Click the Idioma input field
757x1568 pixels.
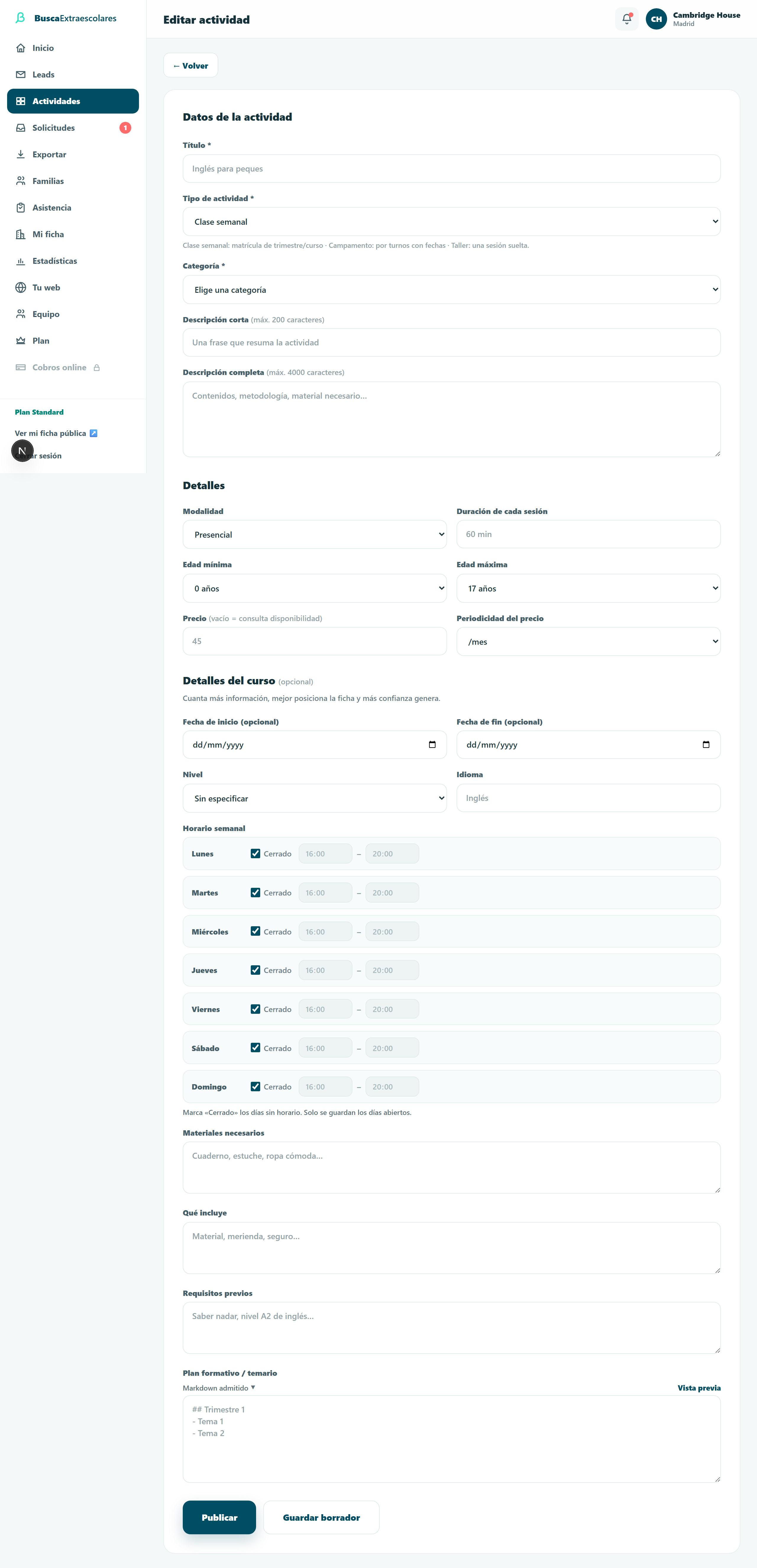588,798
